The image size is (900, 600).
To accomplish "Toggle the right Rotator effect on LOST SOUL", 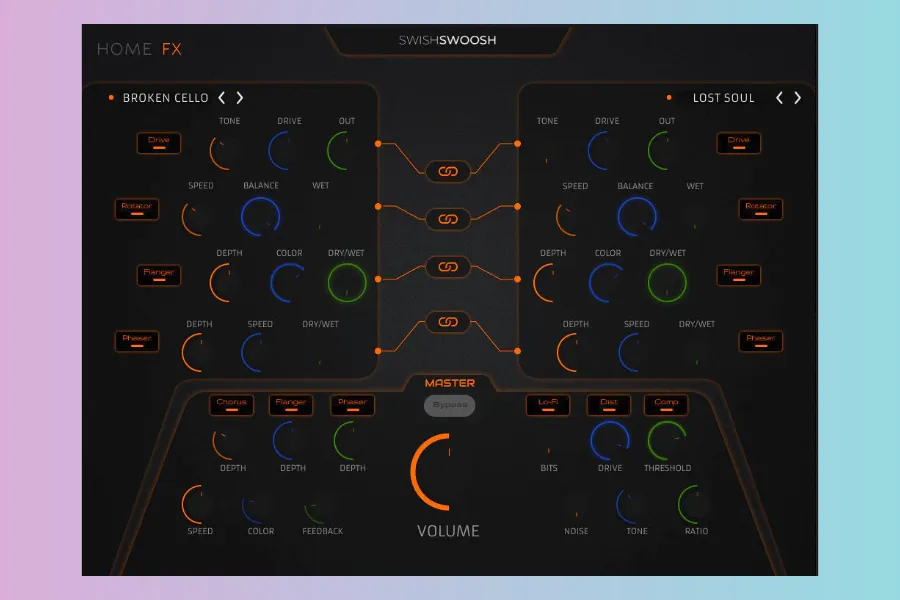I will pos(759,209).
